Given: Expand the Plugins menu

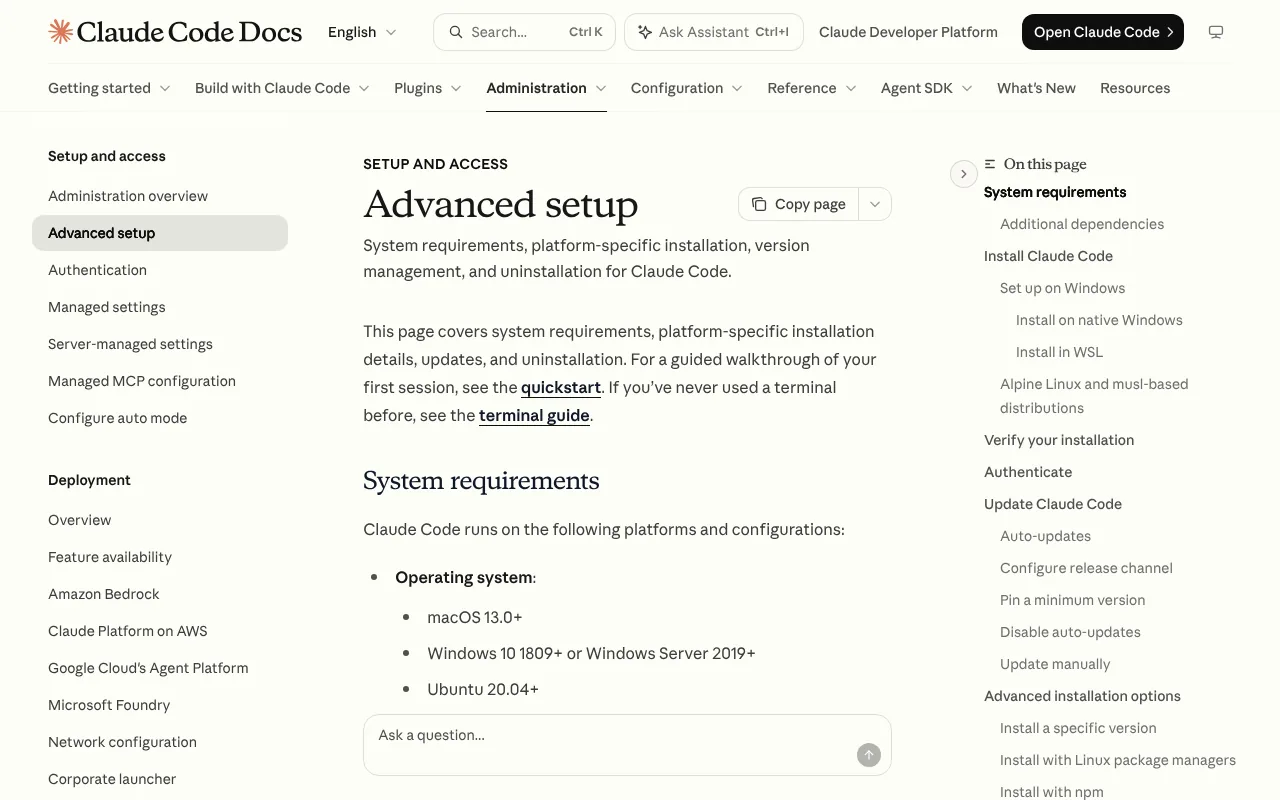Looking at the screenshot, I should pyautogui.click(x=428, y=88).
